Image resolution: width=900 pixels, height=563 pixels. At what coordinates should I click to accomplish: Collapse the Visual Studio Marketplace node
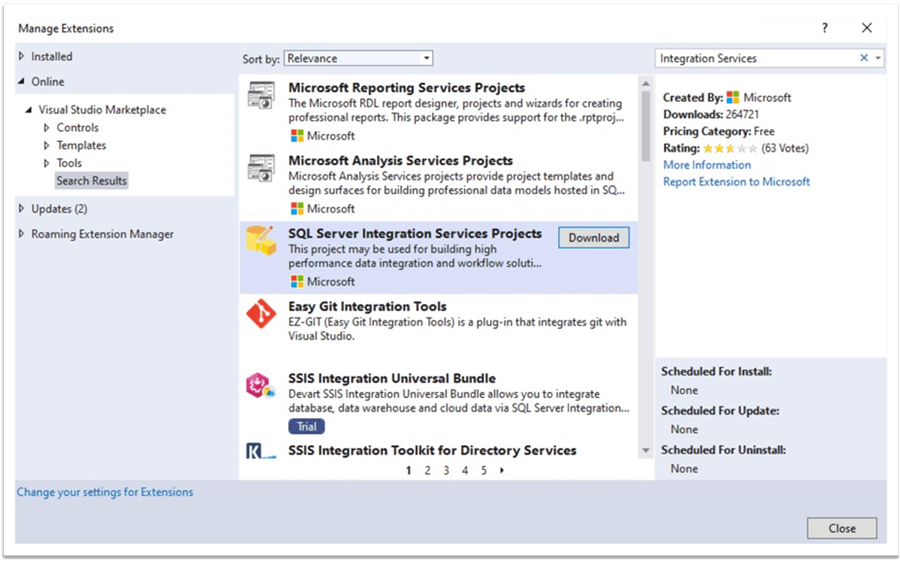point(29,110)
